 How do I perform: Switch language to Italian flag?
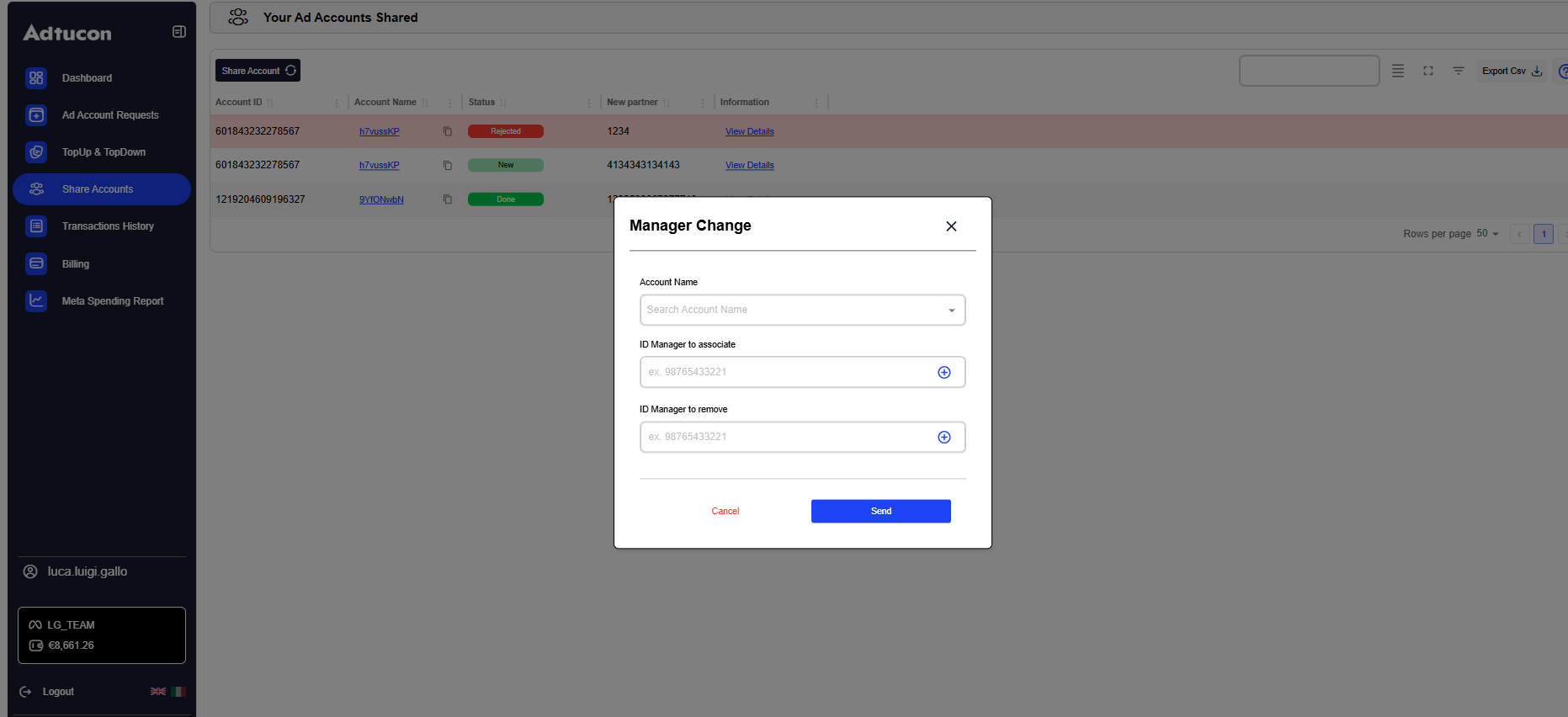[x=178, y=692]
